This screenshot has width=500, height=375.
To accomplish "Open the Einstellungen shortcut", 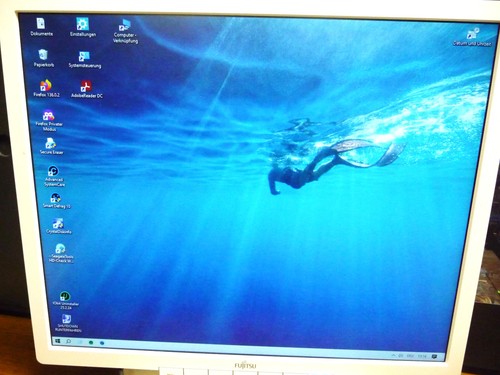I will click(x=82, y=27).
